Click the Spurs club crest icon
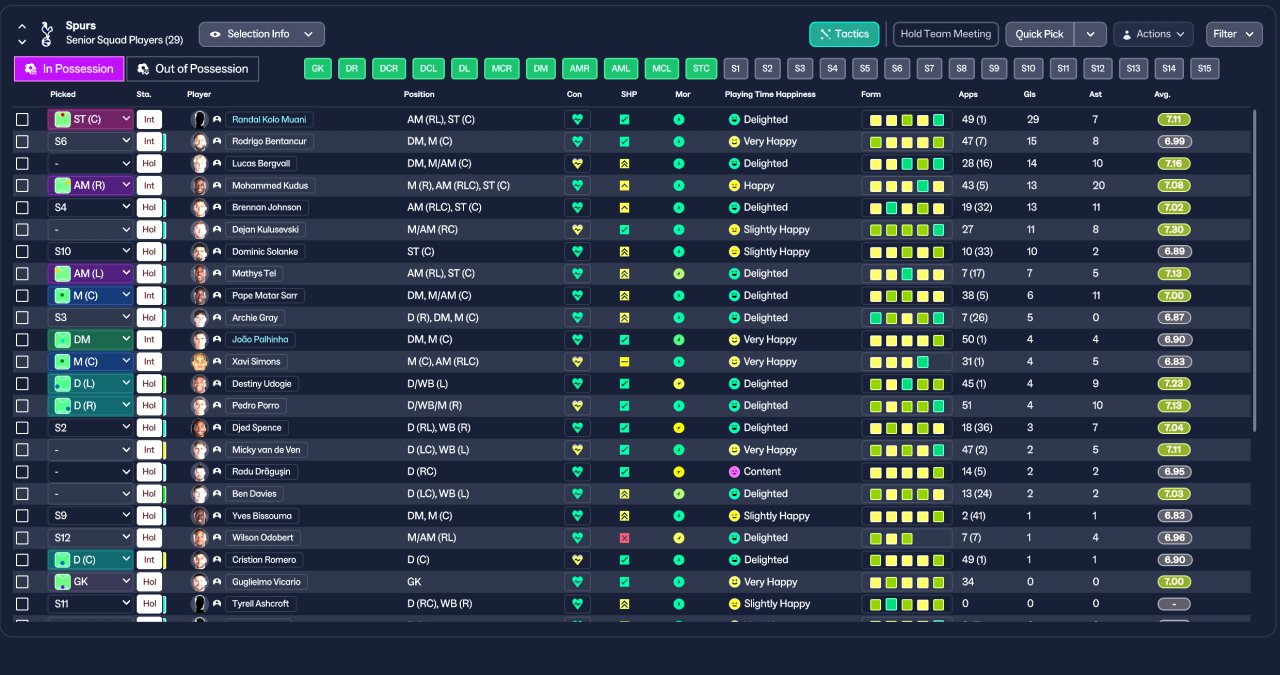 (x=46, y=34)
